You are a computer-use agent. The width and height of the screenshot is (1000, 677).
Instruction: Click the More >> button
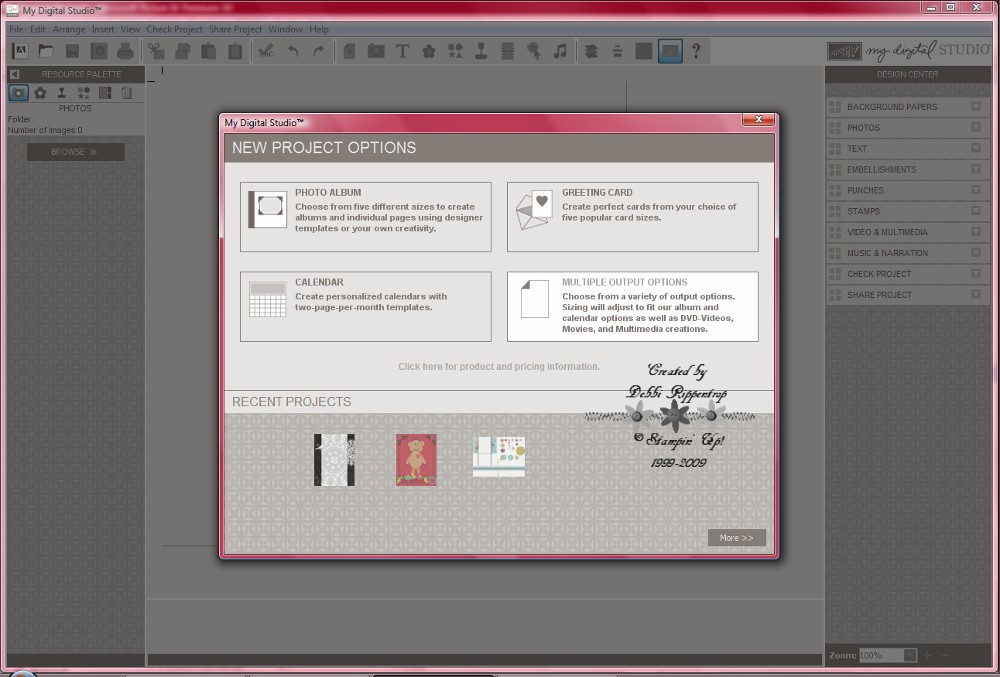pos(737,538)
